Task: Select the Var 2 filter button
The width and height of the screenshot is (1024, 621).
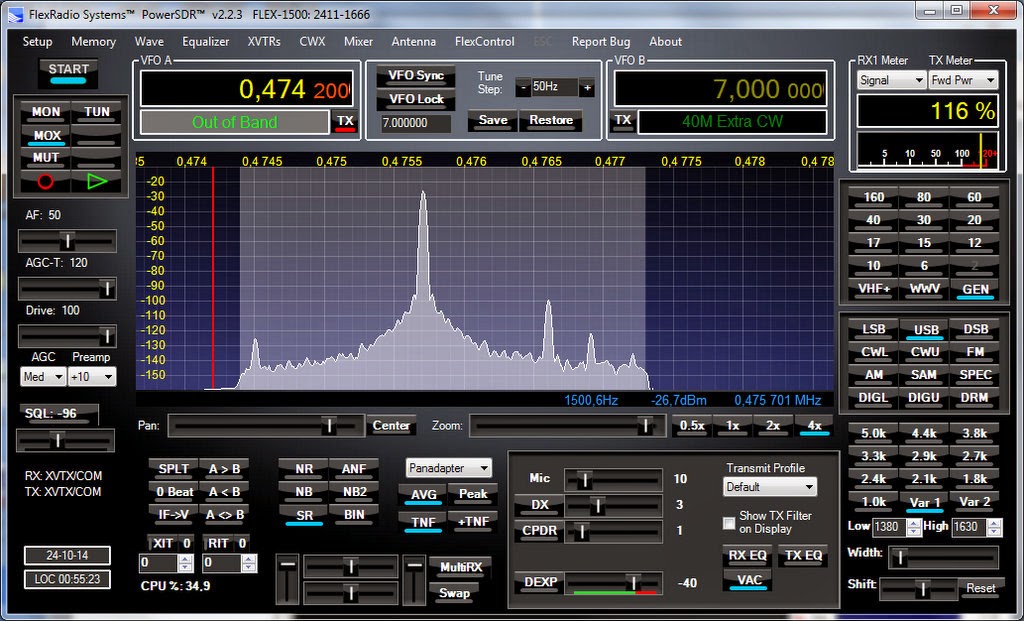Action: 974,502
